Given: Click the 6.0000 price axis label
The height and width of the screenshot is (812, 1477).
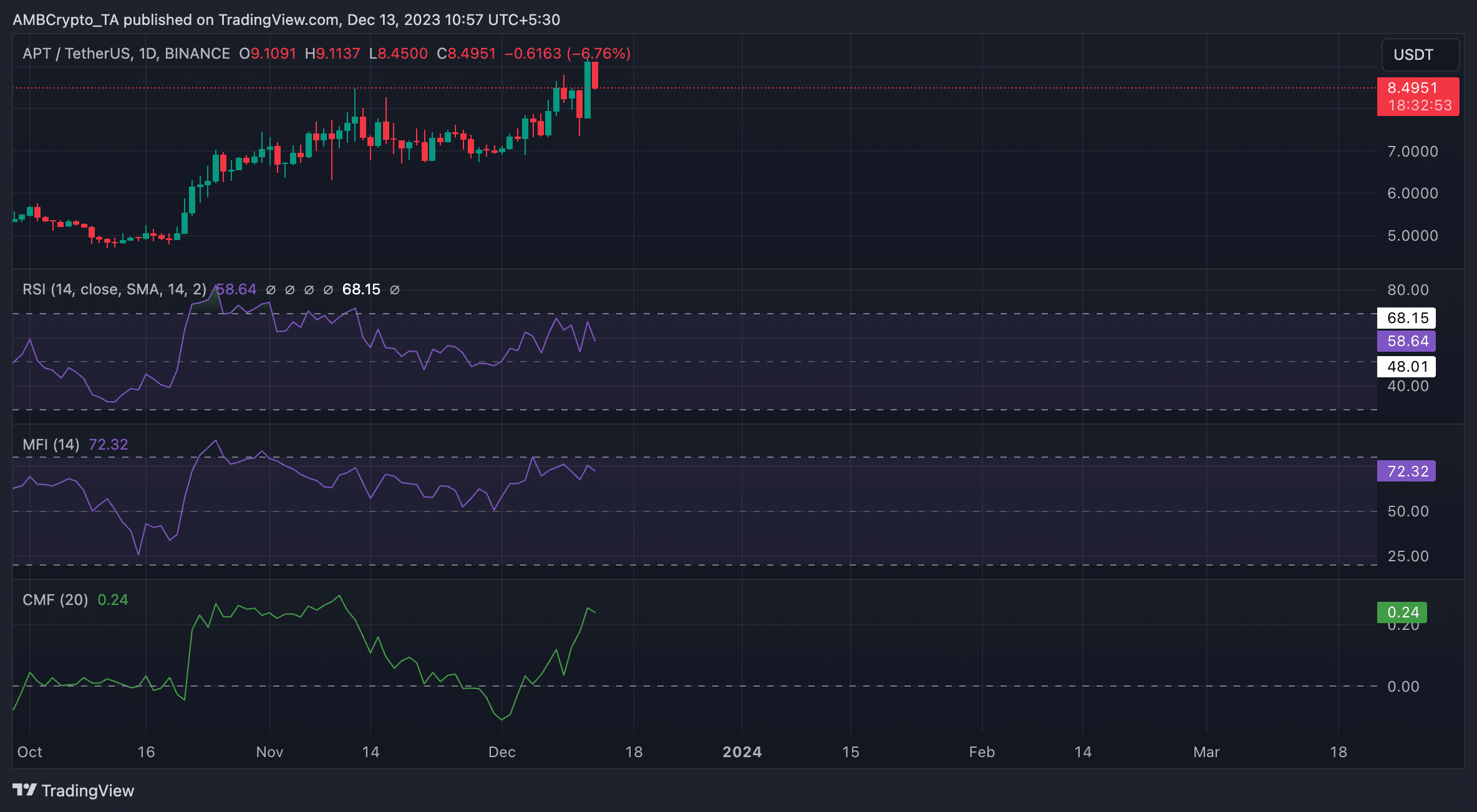Looking at the screenshot, I should click(x=1413, y=193).
